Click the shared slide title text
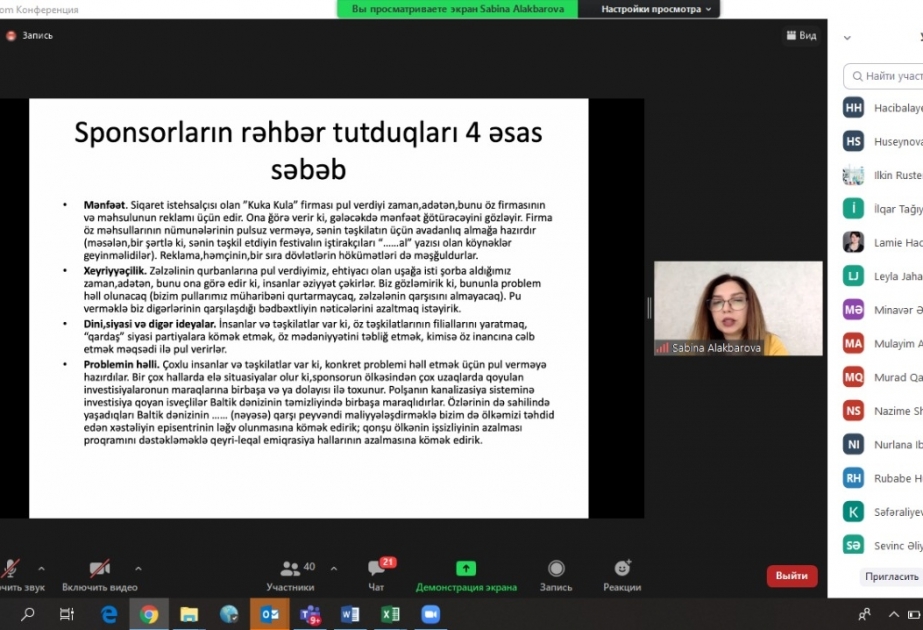The image size is (923, 630). 308,151
